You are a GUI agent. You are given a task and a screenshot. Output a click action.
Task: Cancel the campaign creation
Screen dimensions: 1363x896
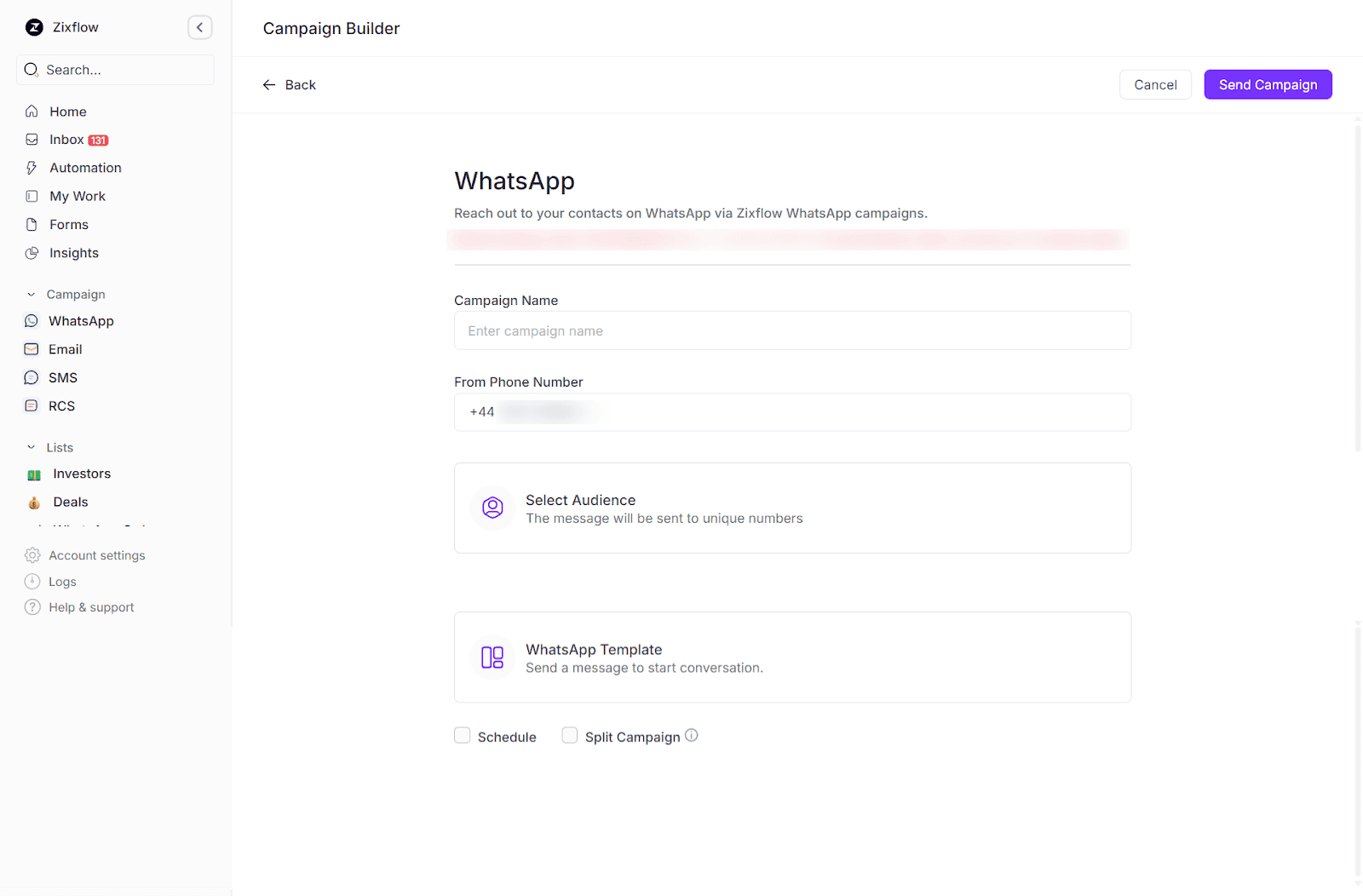[x=1155, y=84]
